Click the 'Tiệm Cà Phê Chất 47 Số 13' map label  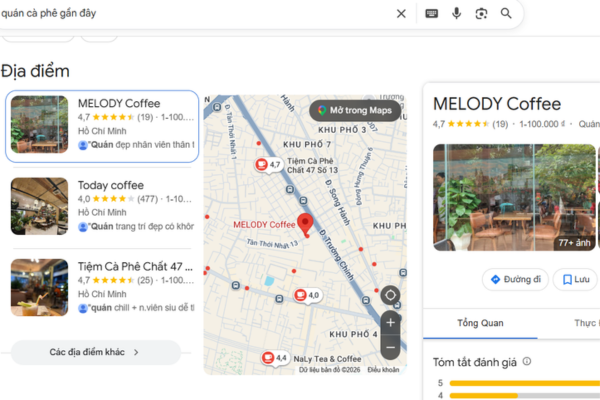point(312,165)
